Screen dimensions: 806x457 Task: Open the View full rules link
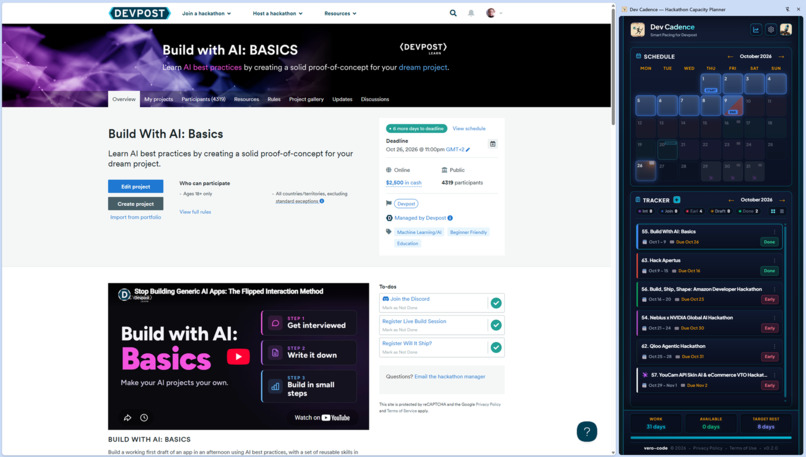coord(195,212)
